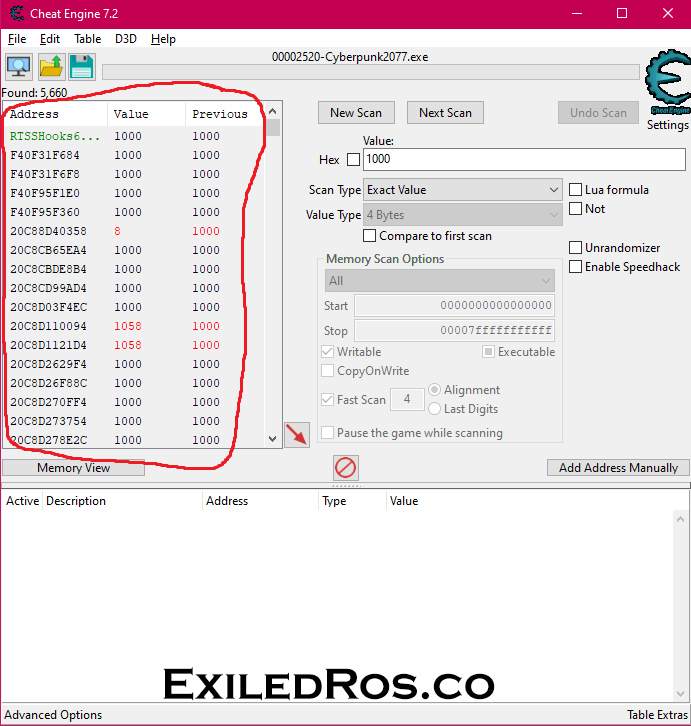The width and height of the screenshot is (691, 726).
Task: Open the File menu
Action: (17, 39)
